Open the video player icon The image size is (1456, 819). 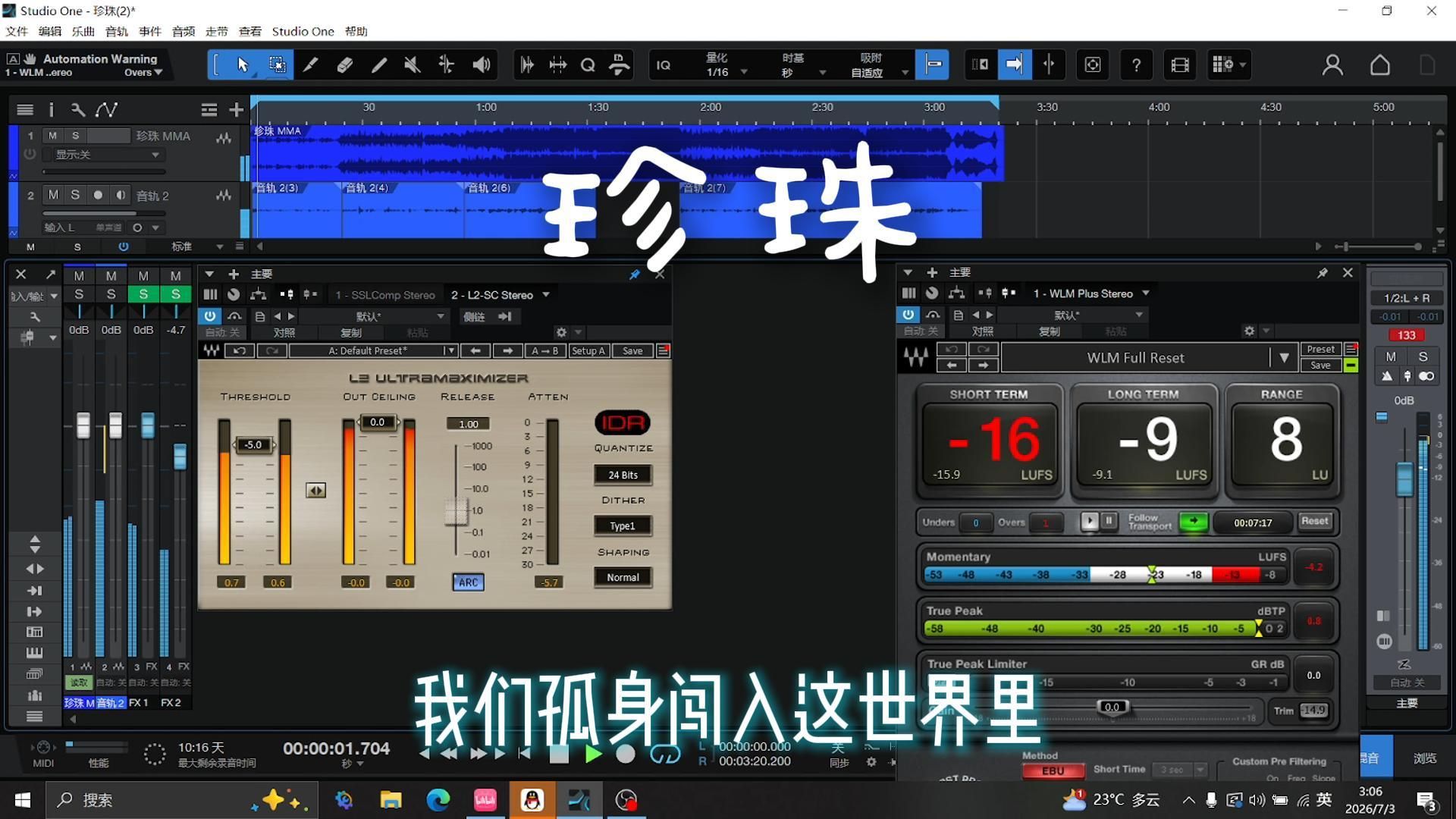coord(1180,65)
